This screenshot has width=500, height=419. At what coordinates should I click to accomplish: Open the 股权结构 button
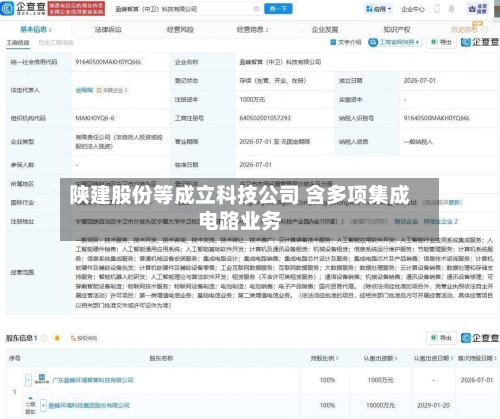pos(84,338)
